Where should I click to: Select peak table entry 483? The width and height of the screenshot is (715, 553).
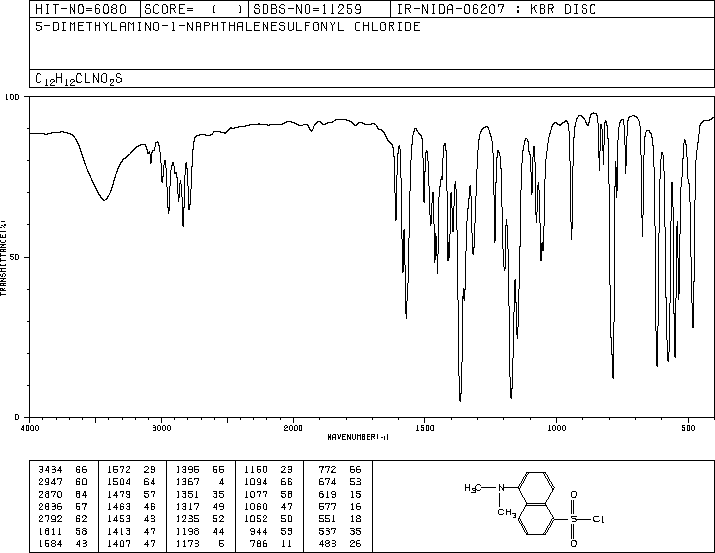(x=327, y=544)
